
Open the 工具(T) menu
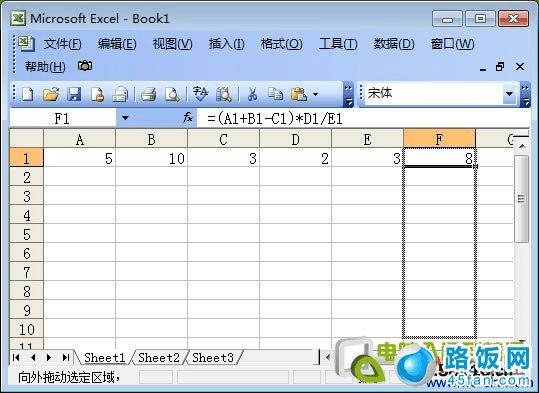click(338, 44)
